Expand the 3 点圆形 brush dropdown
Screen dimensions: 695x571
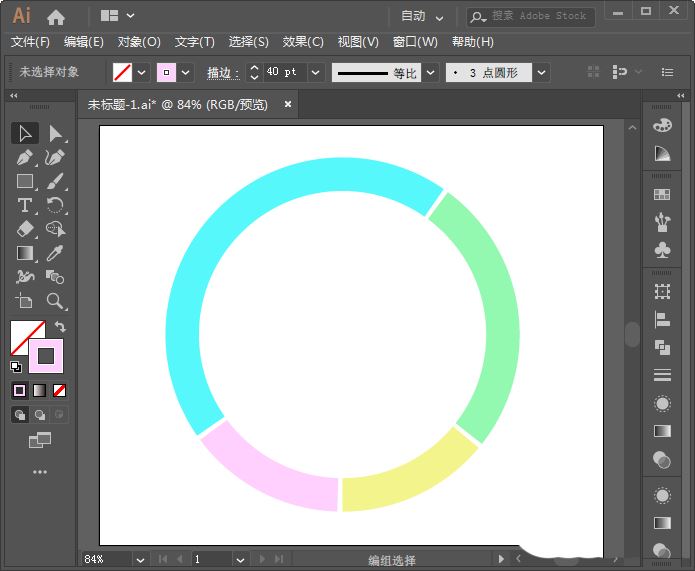[x=541, y=73]
